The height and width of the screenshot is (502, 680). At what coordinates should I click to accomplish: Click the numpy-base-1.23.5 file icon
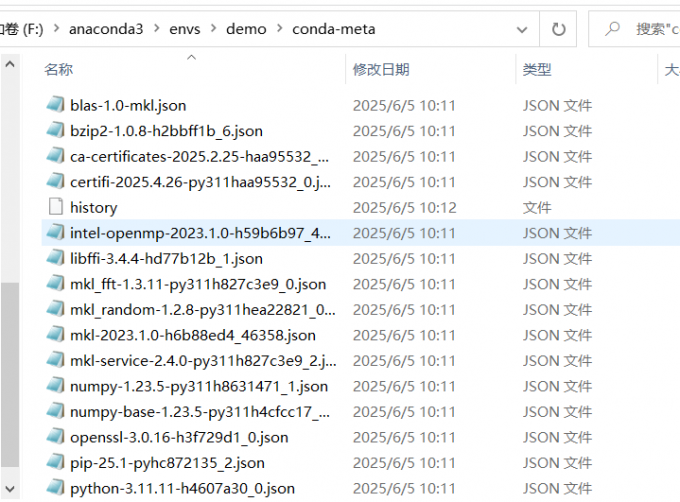[56, 411]
